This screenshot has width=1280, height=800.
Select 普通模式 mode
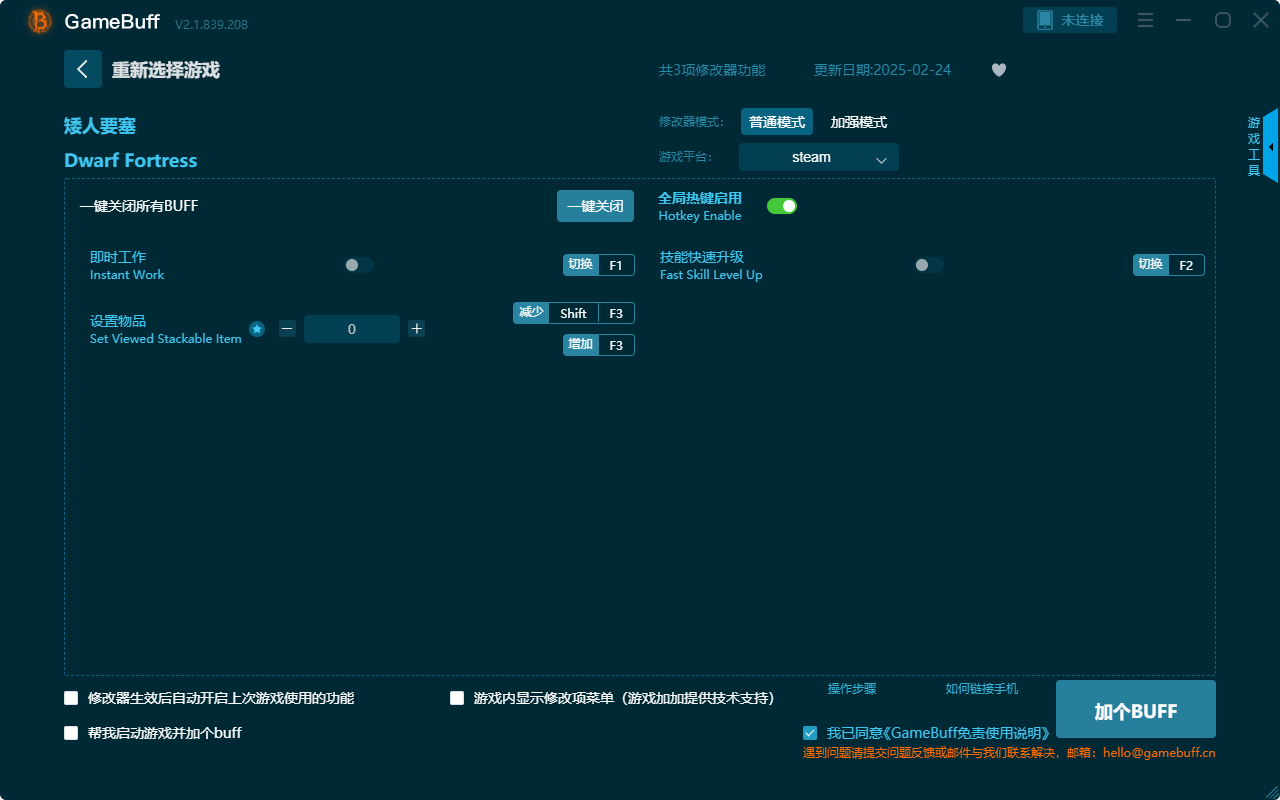776,121
